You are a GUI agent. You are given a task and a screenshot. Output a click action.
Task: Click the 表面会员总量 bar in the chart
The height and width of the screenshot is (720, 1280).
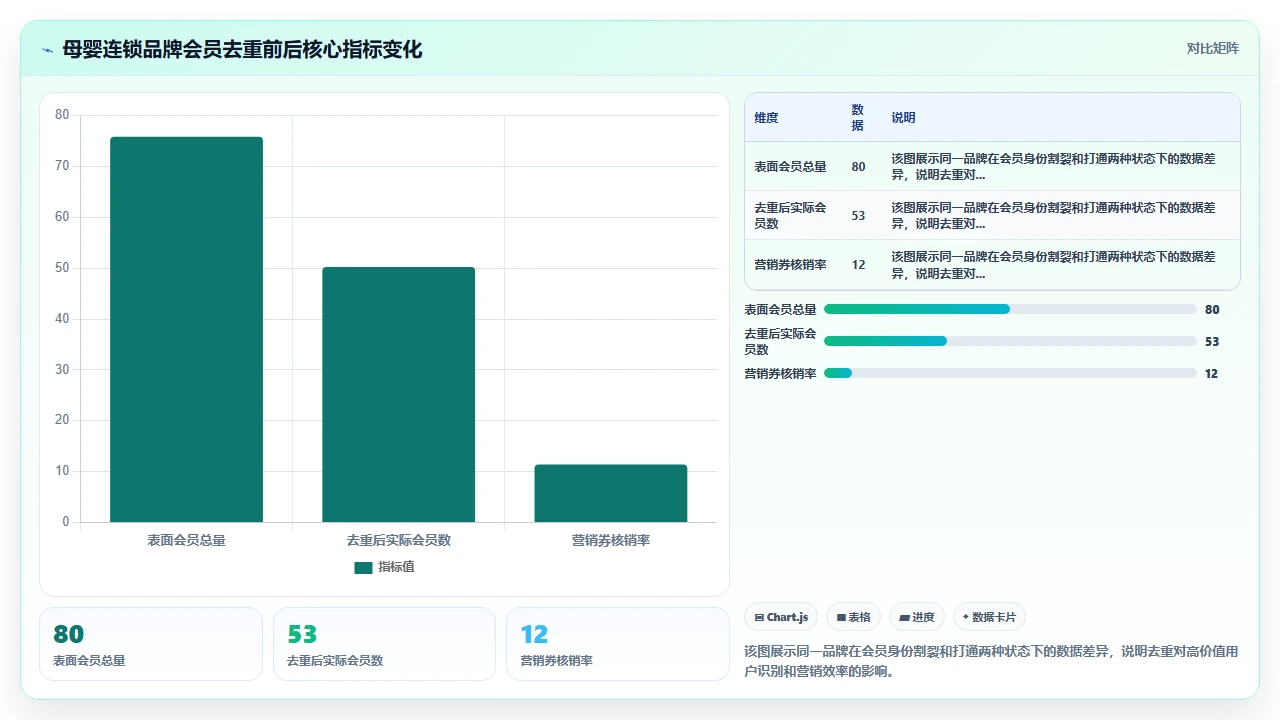pos(186,329)
